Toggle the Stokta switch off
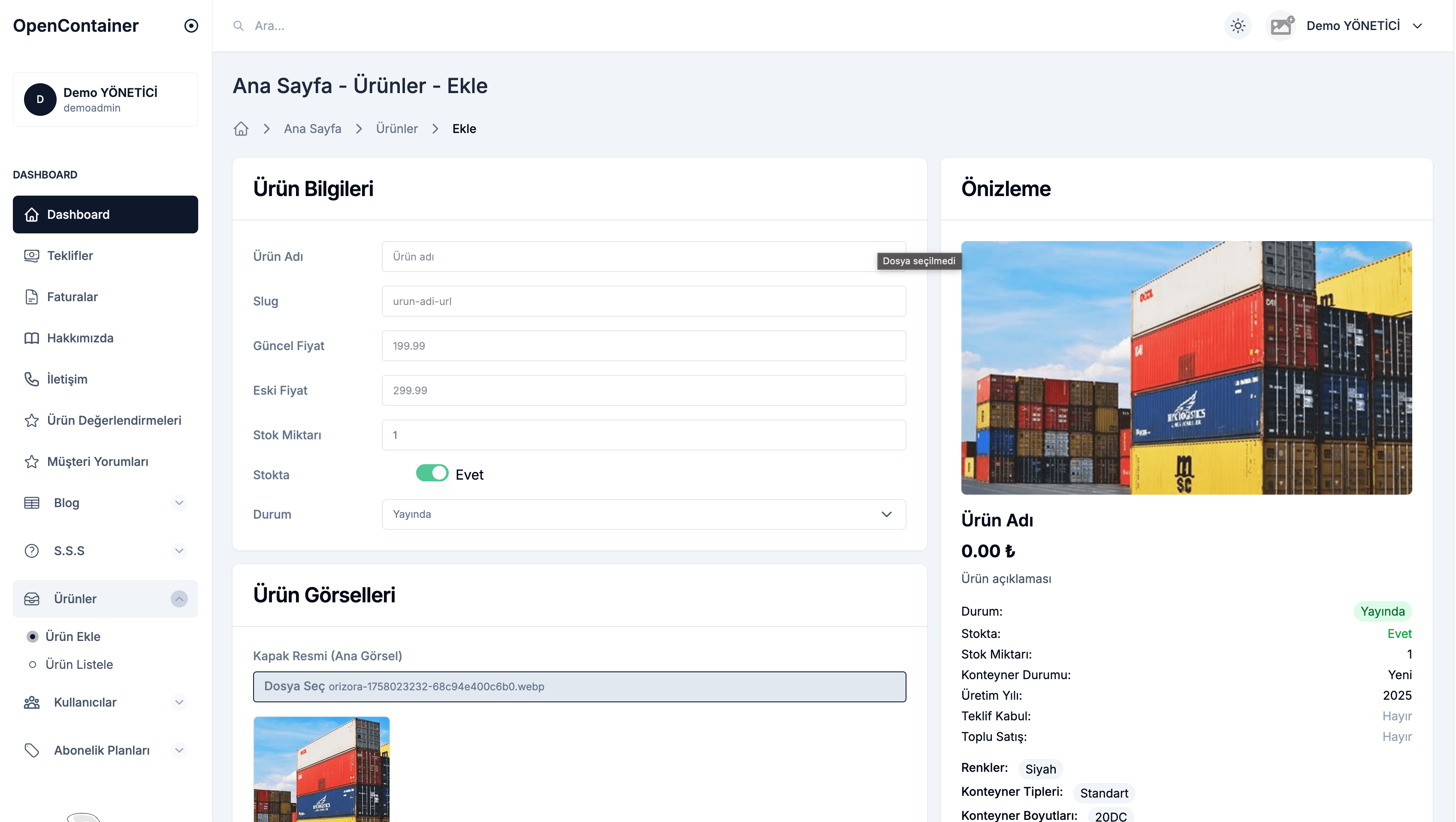1456x822 pixels. [x=432, y=473]
